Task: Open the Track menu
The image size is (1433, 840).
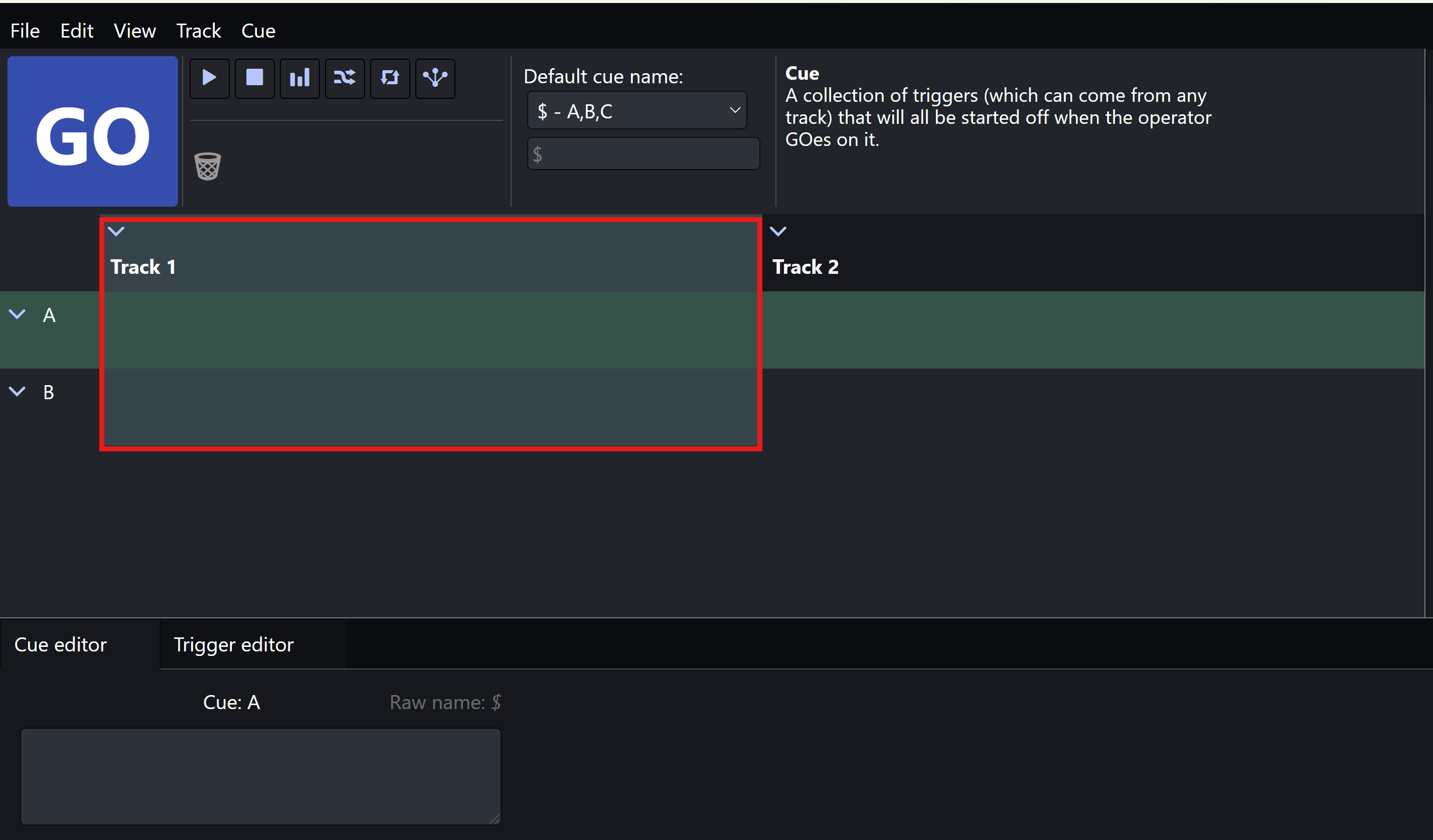Action: pyautogui.click(x=199, y=31)
